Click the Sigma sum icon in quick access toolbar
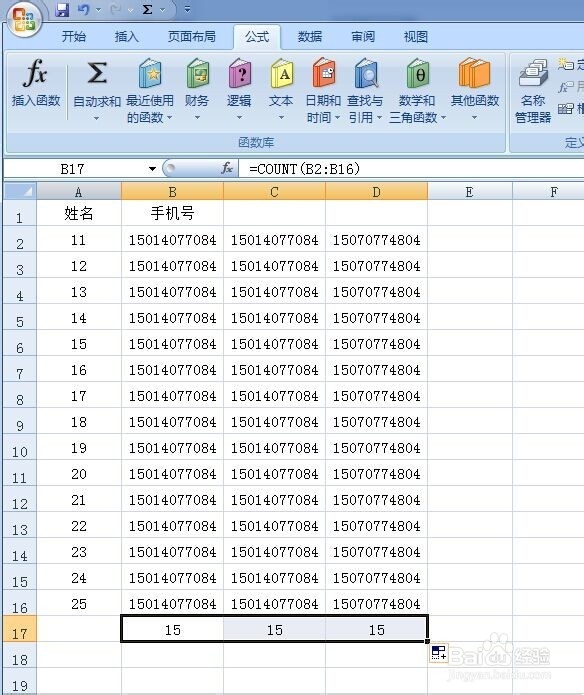The image size is (584, 695). 147,9
